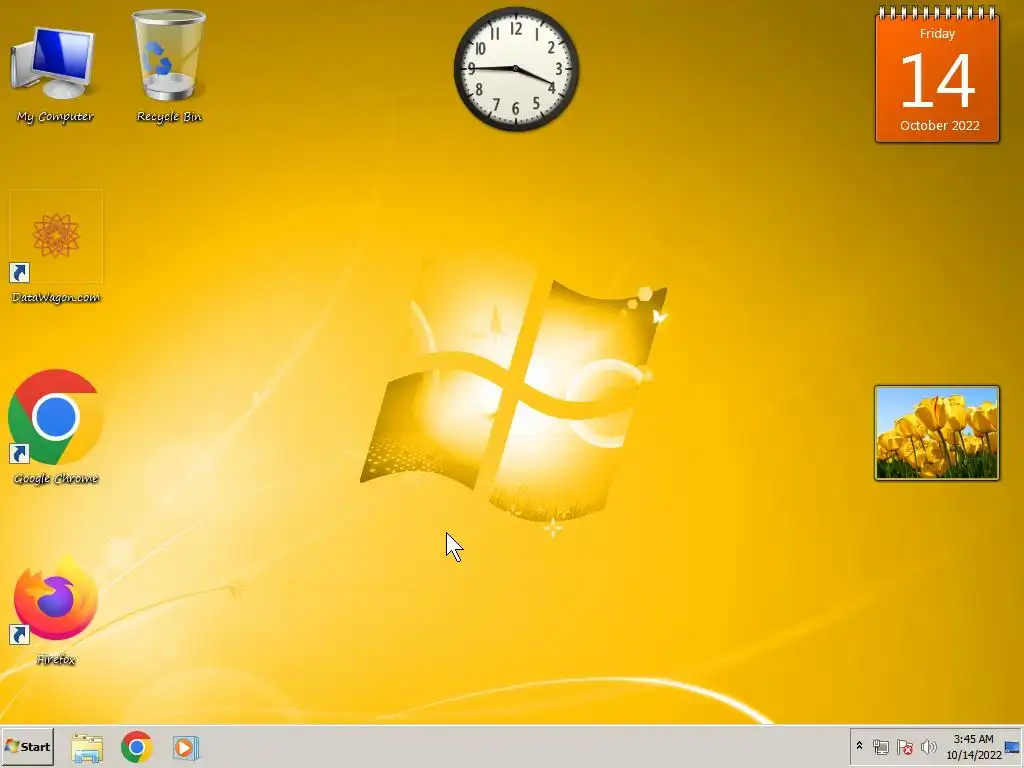Click the "DataWagon.com" icon label
Image resolution: width=1024 pixels, height=768 pixels.
[x=56, y=298]
